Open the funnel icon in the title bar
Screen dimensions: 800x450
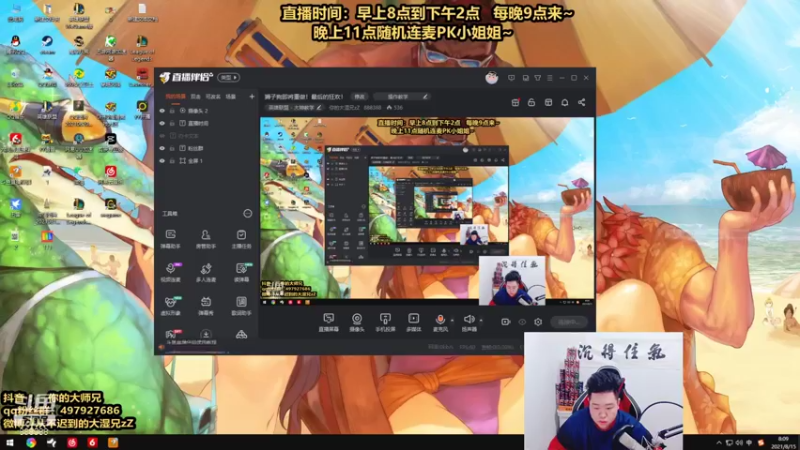click(537, 78)
